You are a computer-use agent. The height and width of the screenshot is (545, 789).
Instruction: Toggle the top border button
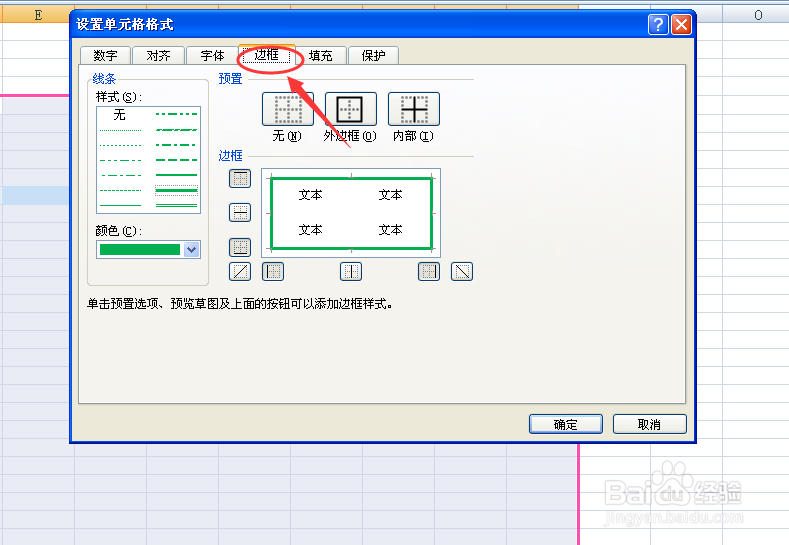click(240, 178)
